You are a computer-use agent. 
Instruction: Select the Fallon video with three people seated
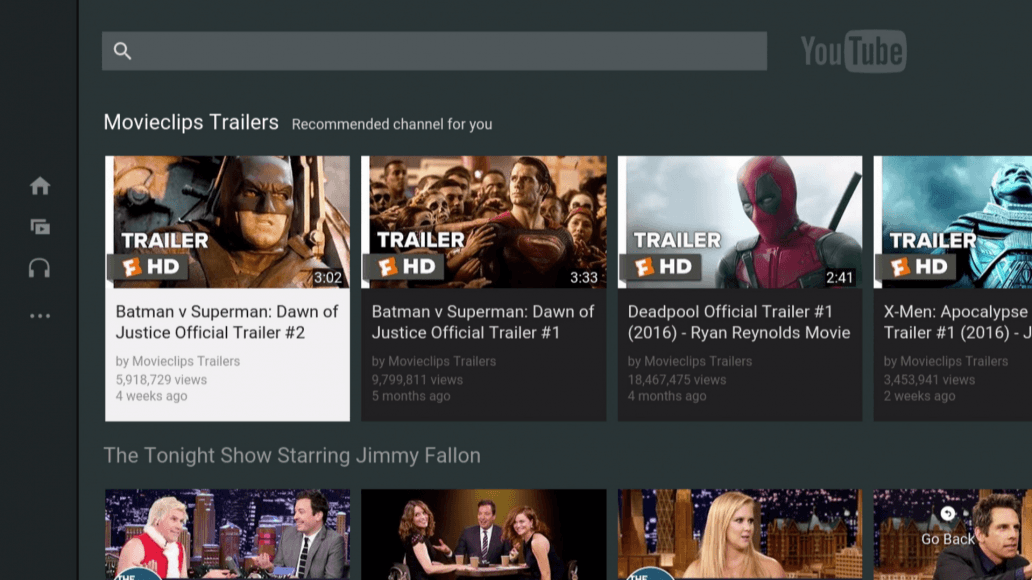tap(483, 534)
